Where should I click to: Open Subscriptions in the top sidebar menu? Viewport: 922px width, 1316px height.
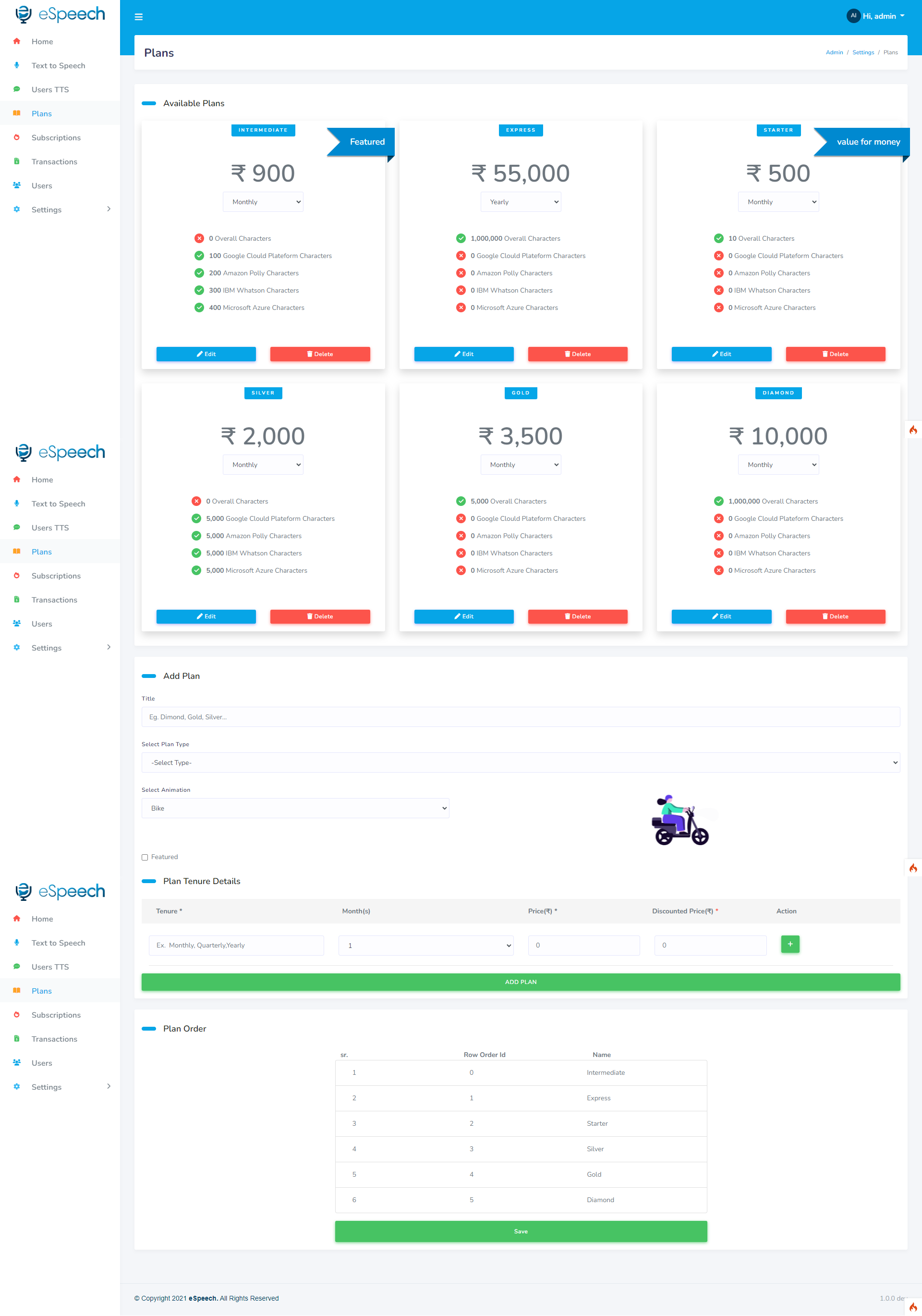point(56,137)
